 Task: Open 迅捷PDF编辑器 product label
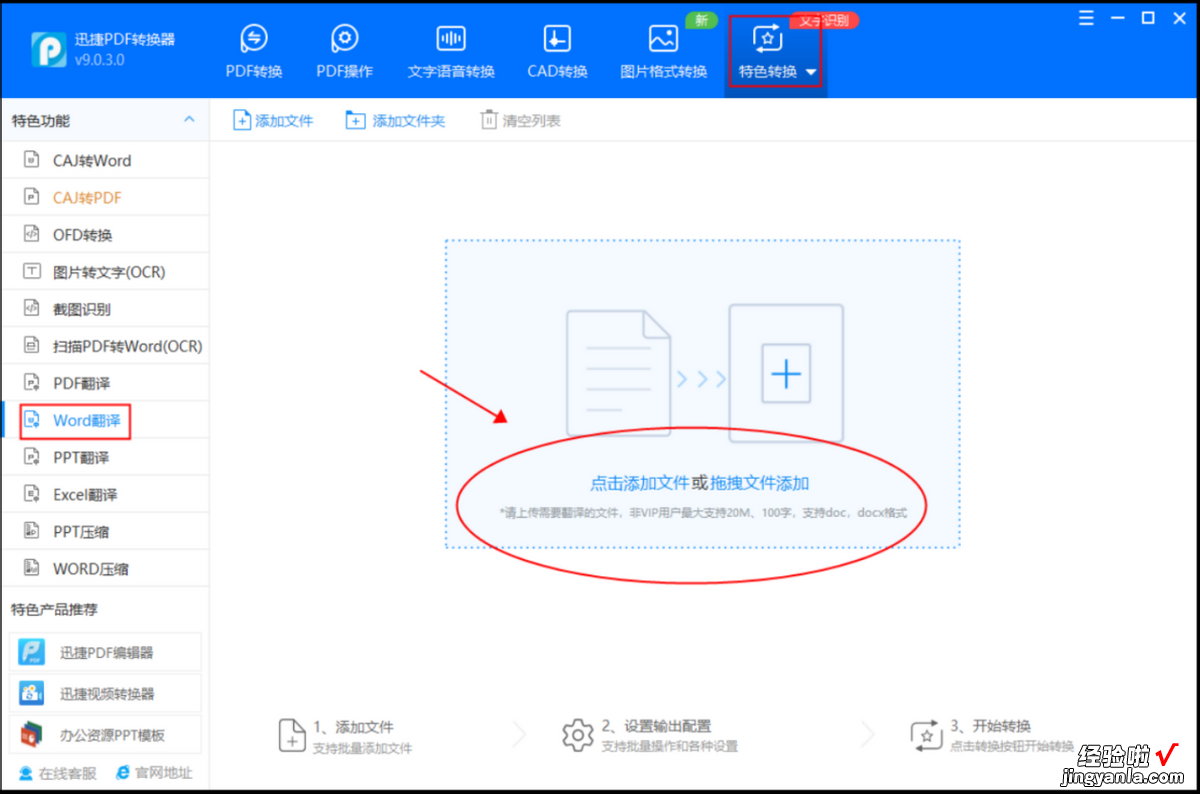coord(107,652)
